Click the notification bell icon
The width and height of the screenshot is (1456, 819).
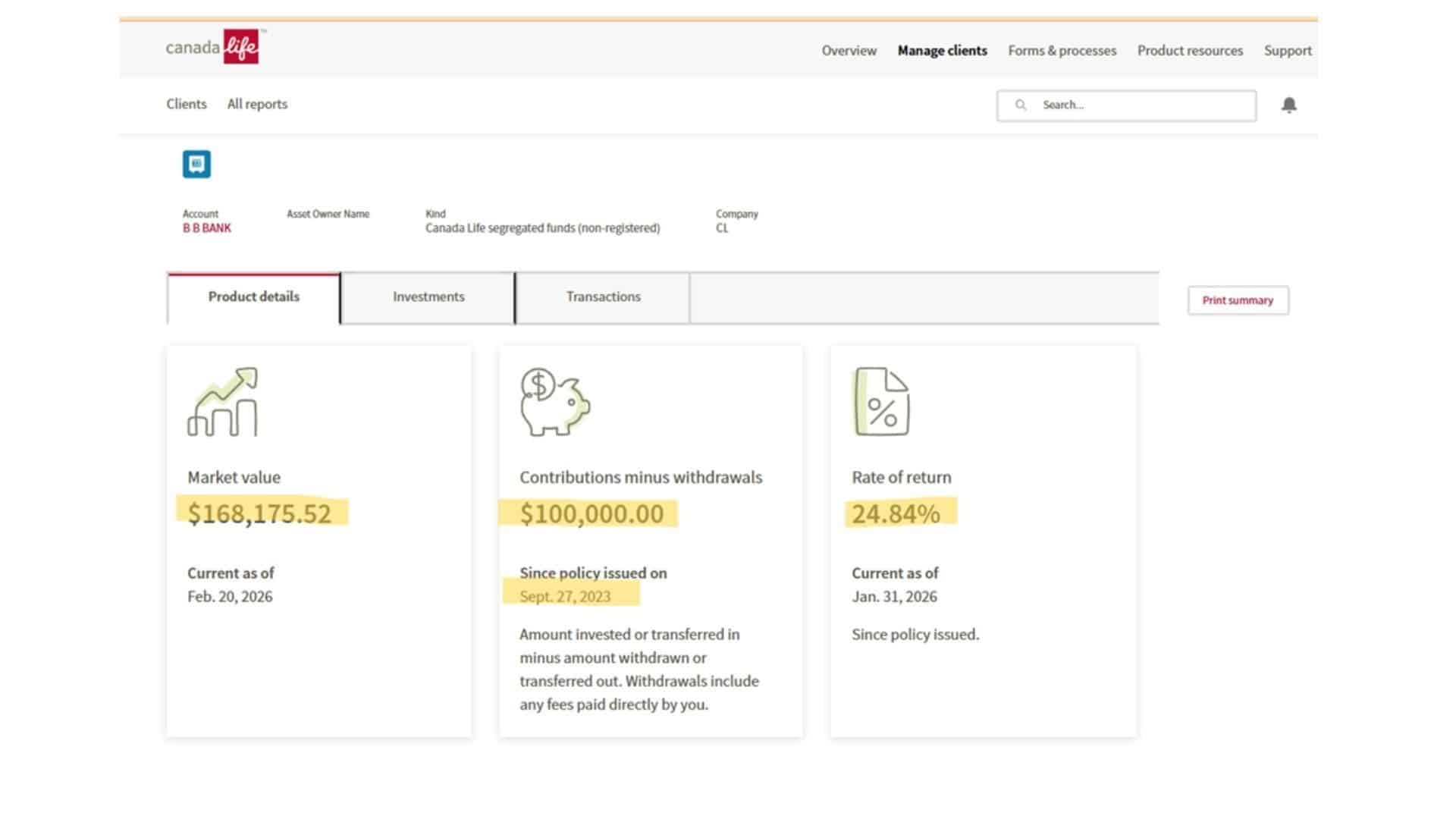point(1289,105)
